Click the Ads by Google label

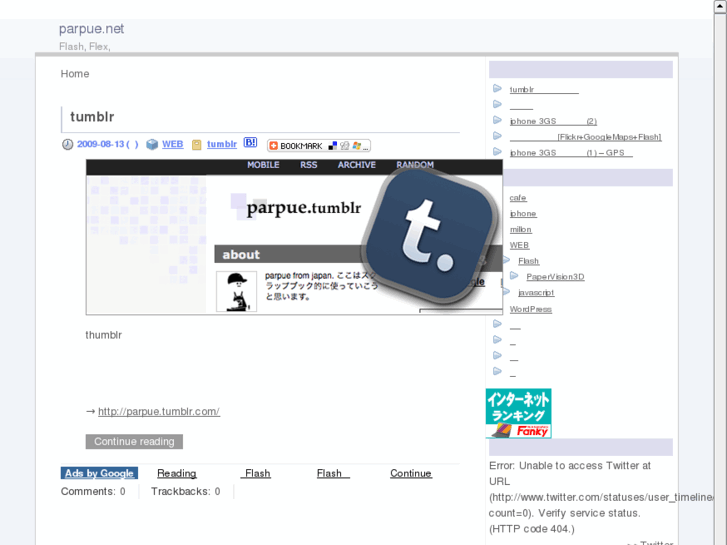pos(99,473)
